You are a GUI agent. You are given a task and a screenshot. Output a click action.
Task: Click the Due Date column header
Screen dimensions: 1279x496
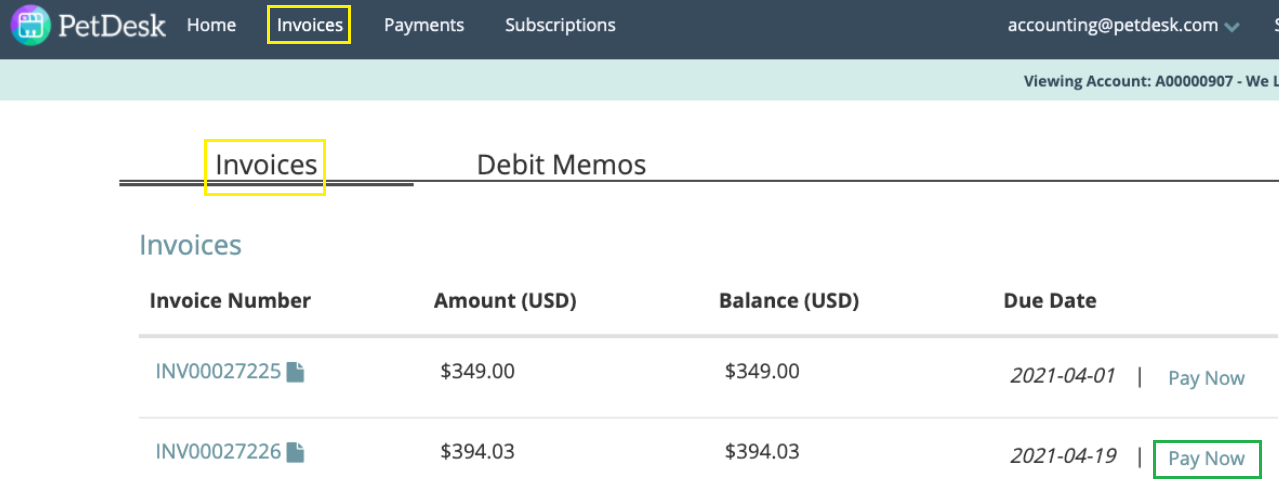(1050, 301)
